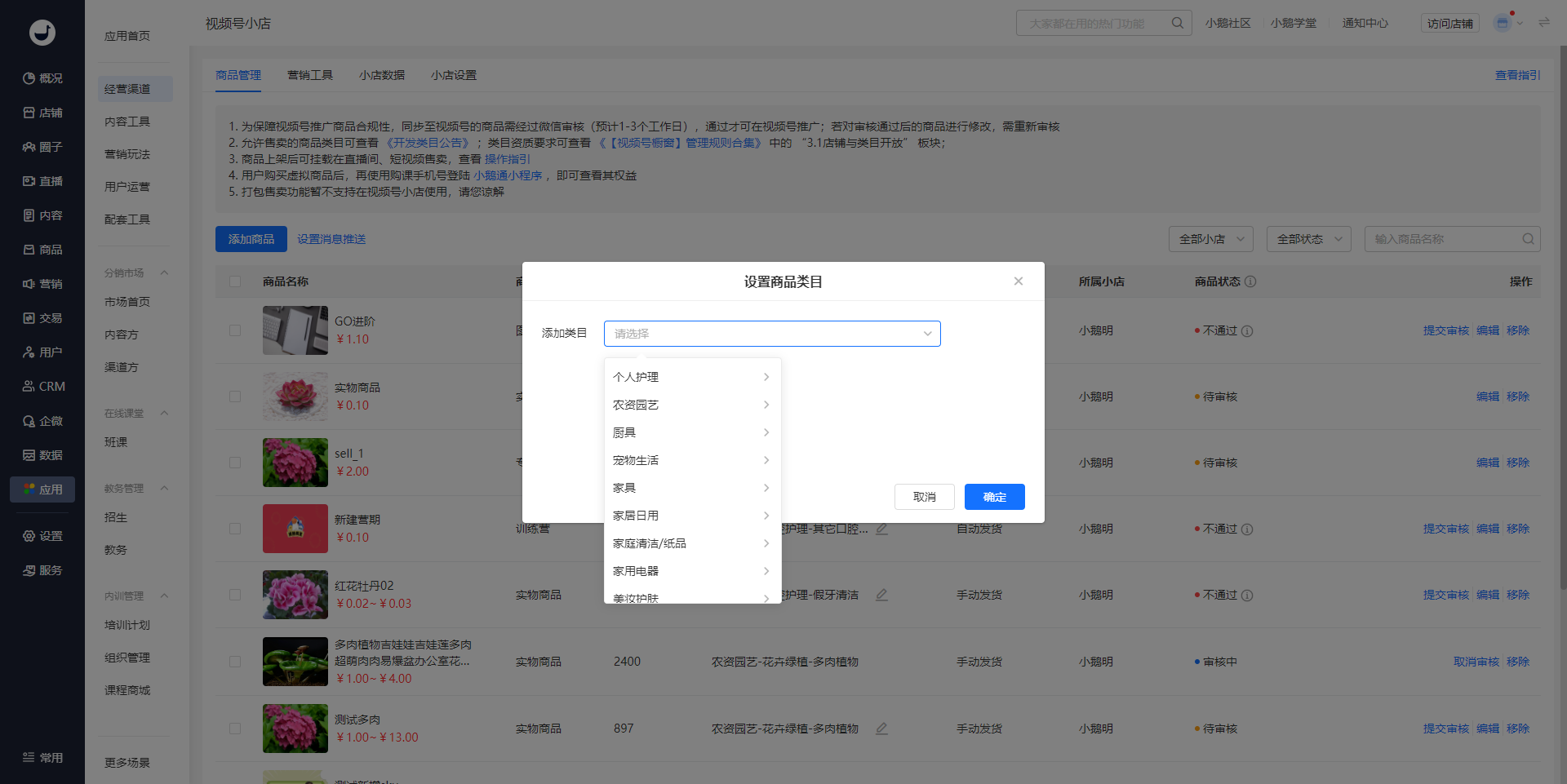Open the 直播 live sidebar item
Viewport: 1567px width, 784px height.
(x=42, y=181)
